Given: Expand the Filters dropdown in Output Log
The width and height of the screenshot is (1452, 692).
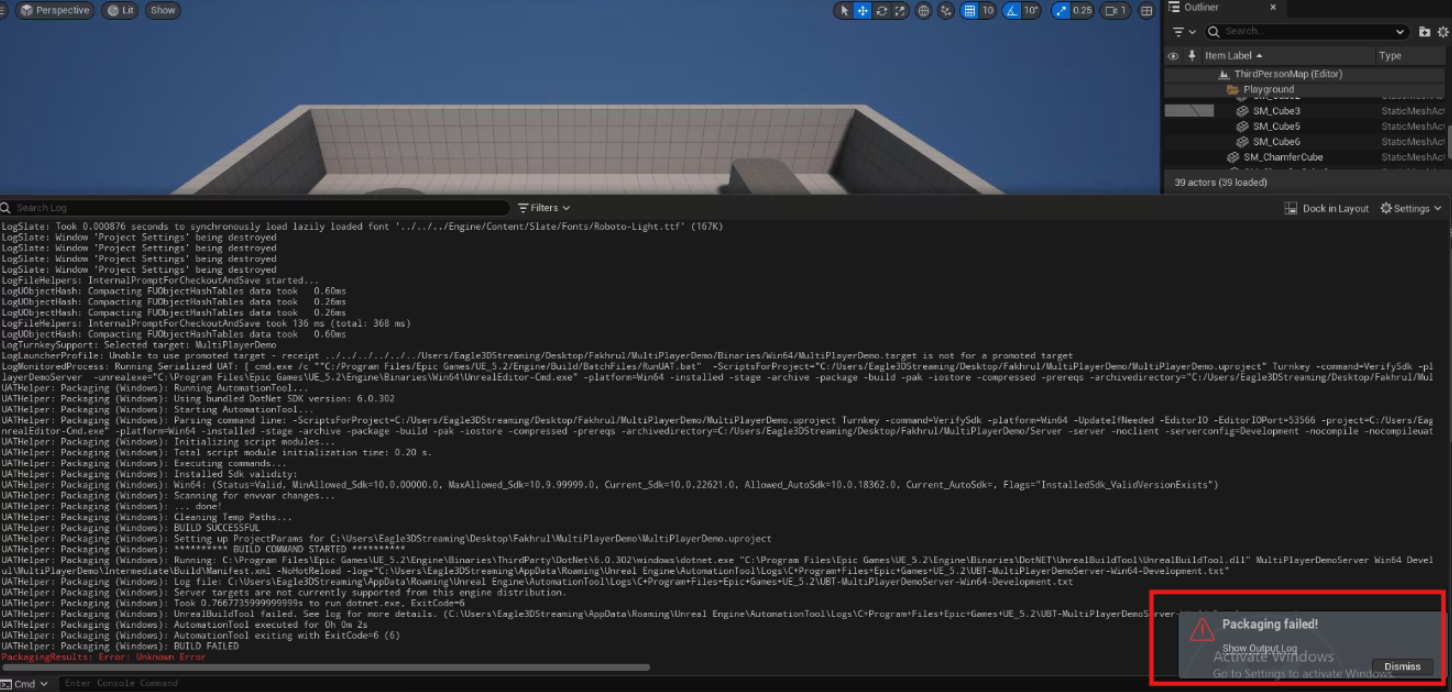Looking at the screenshot, I should 544,208.
